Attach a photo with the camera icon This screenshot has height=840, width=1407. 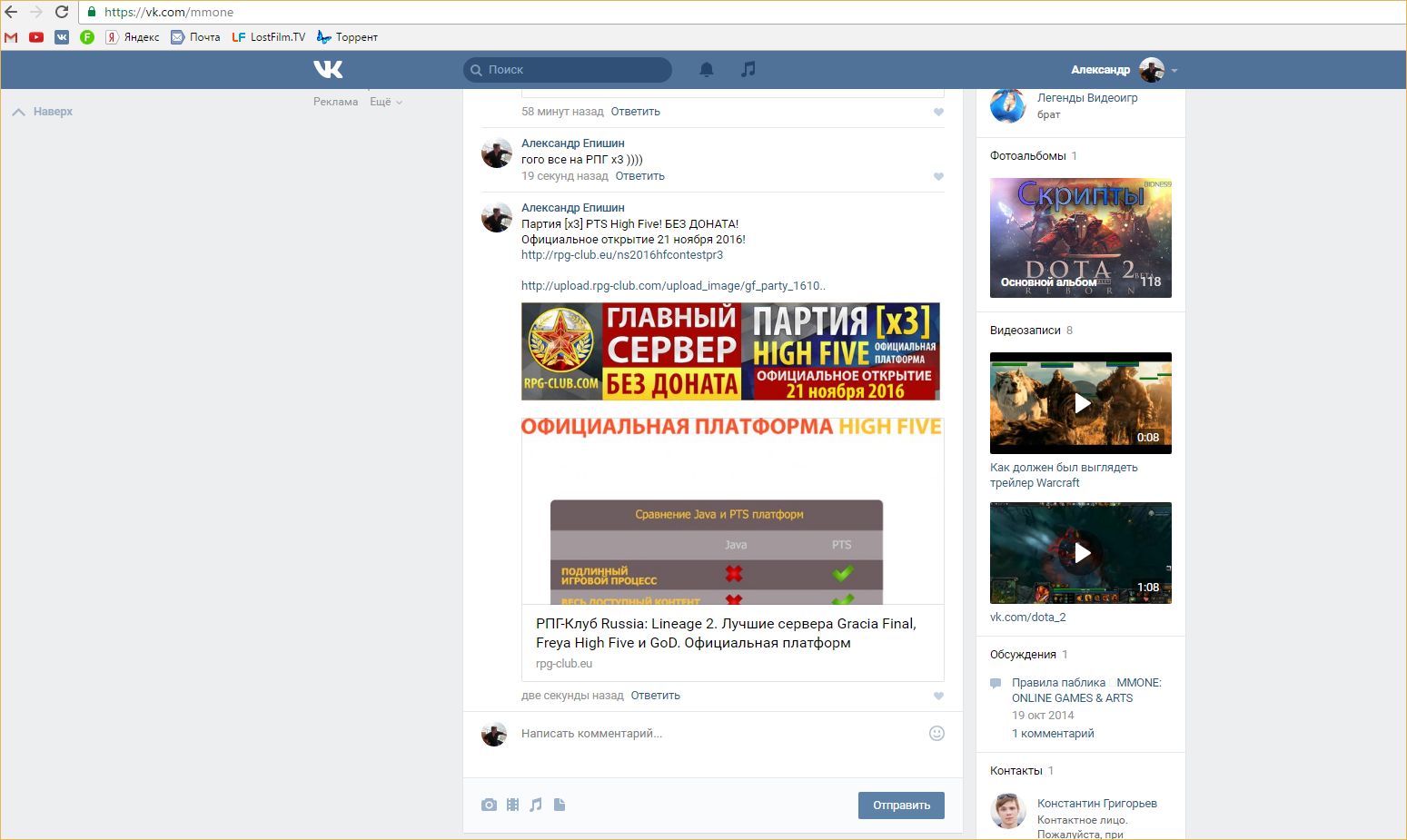[x=489, y=805]
